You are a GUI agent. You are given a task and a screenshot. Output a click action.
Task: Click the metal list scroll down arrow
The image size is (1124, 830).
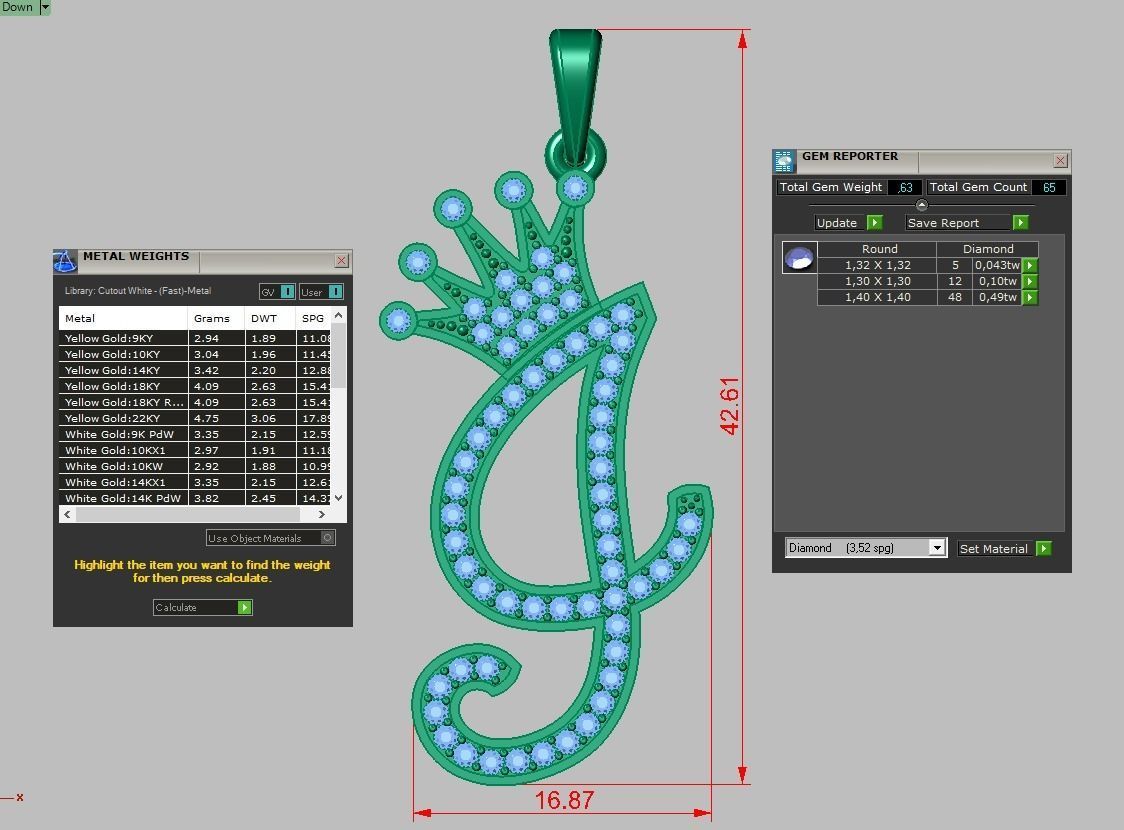(338, 498)
